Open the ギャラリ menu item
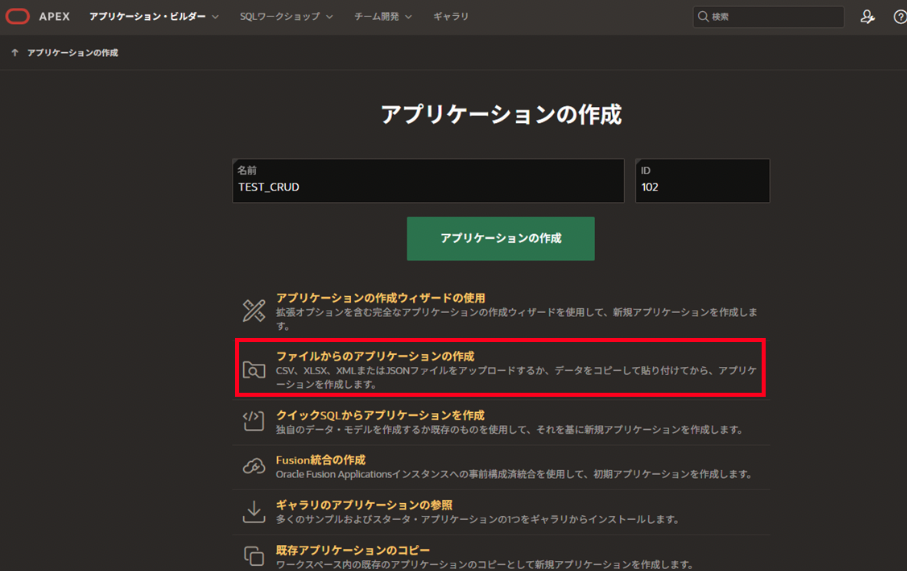 point(451,17)
